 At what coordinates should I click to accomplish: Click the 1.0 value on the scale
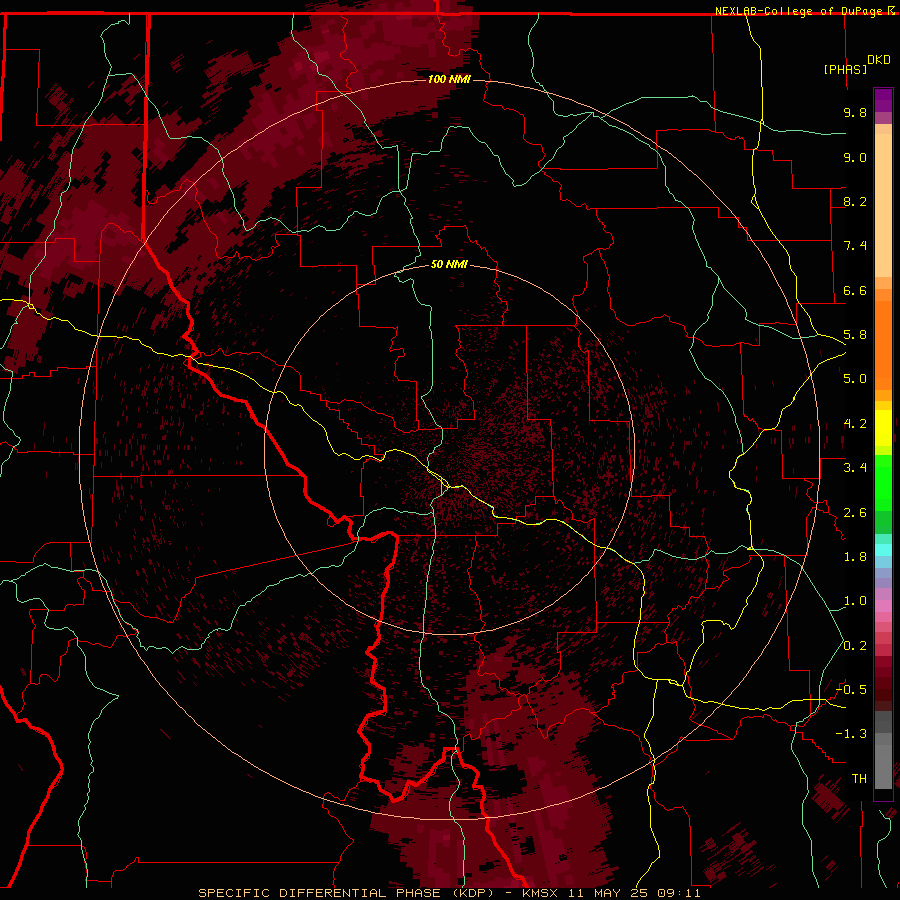pos(855,601)
